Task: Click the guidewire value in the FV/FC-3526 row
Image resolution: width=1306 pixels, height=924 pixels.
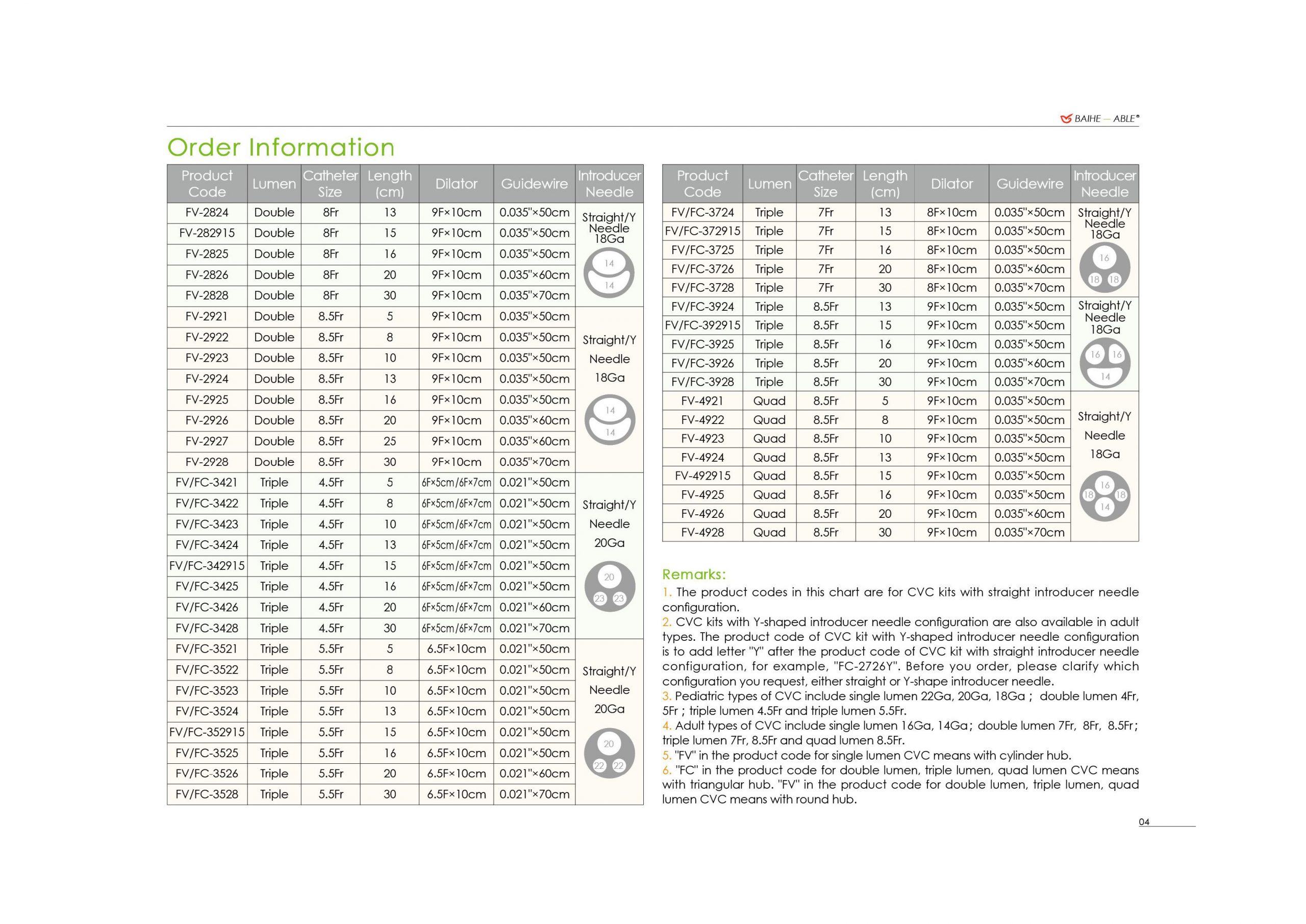Action: pyautogui.click(x=535, y=774)
